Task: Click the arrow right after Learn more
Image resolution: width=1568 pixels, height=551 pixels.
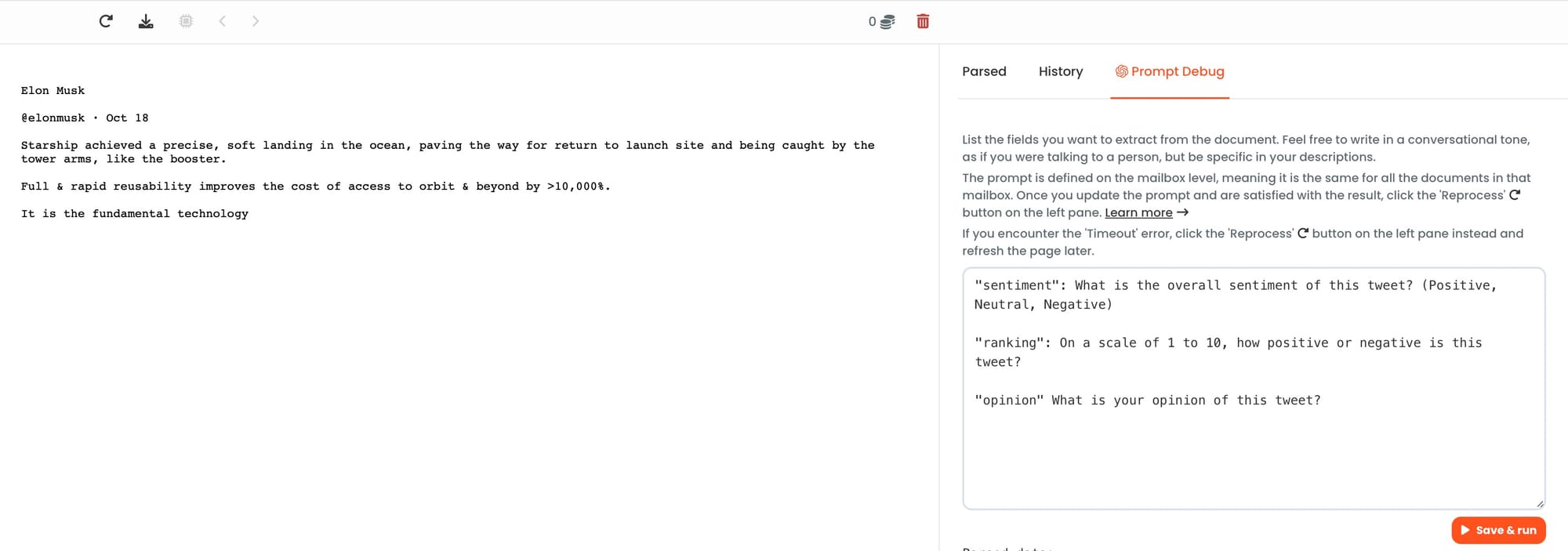Action: tap(1182, 212)
